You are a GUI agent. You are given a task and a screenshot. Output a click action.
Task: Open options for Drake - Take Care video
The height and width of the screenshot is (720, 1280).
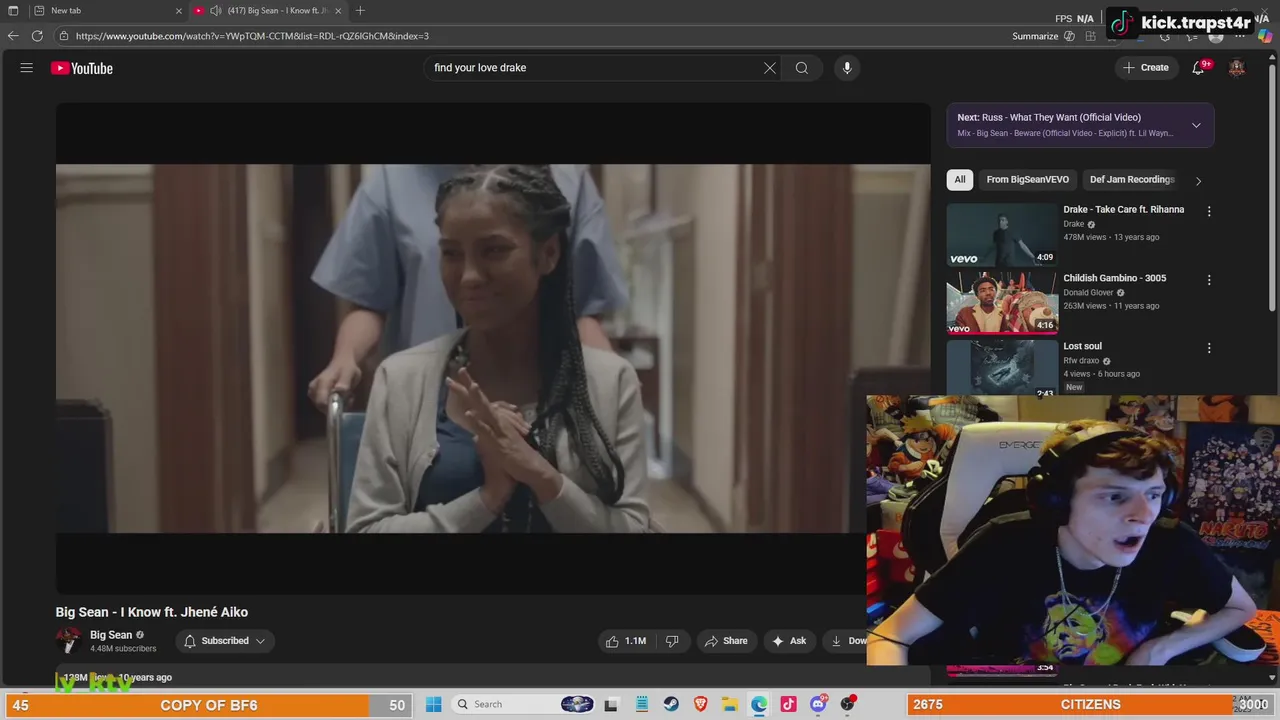[1209, 211]
